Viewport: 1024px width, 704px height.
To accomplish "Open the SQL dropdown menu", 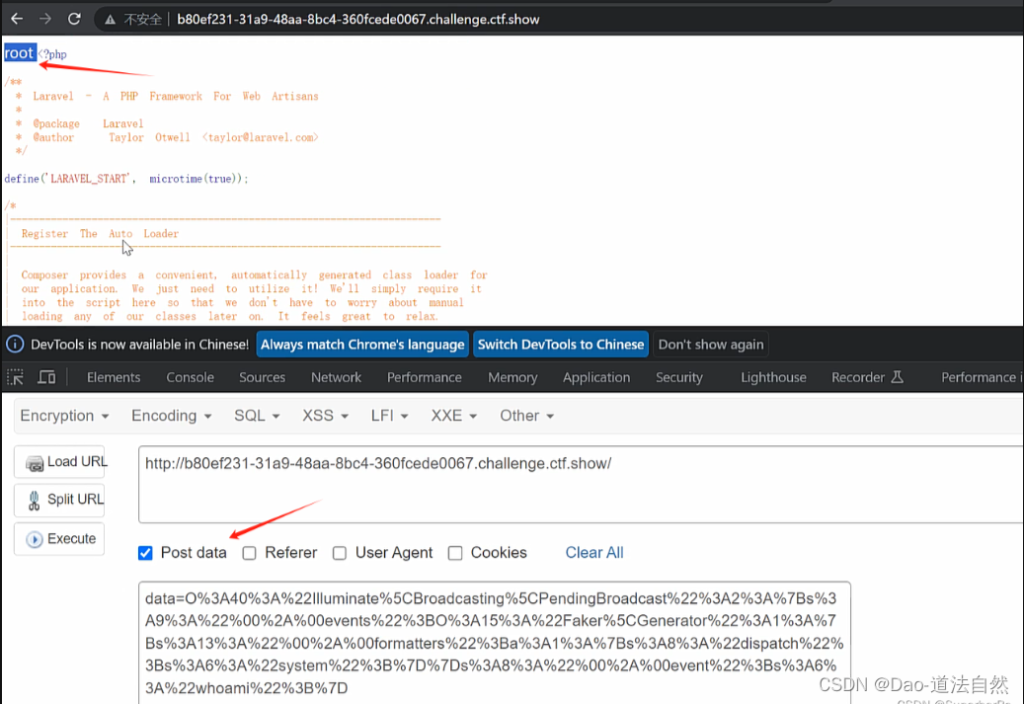I will tap(257, 416).
